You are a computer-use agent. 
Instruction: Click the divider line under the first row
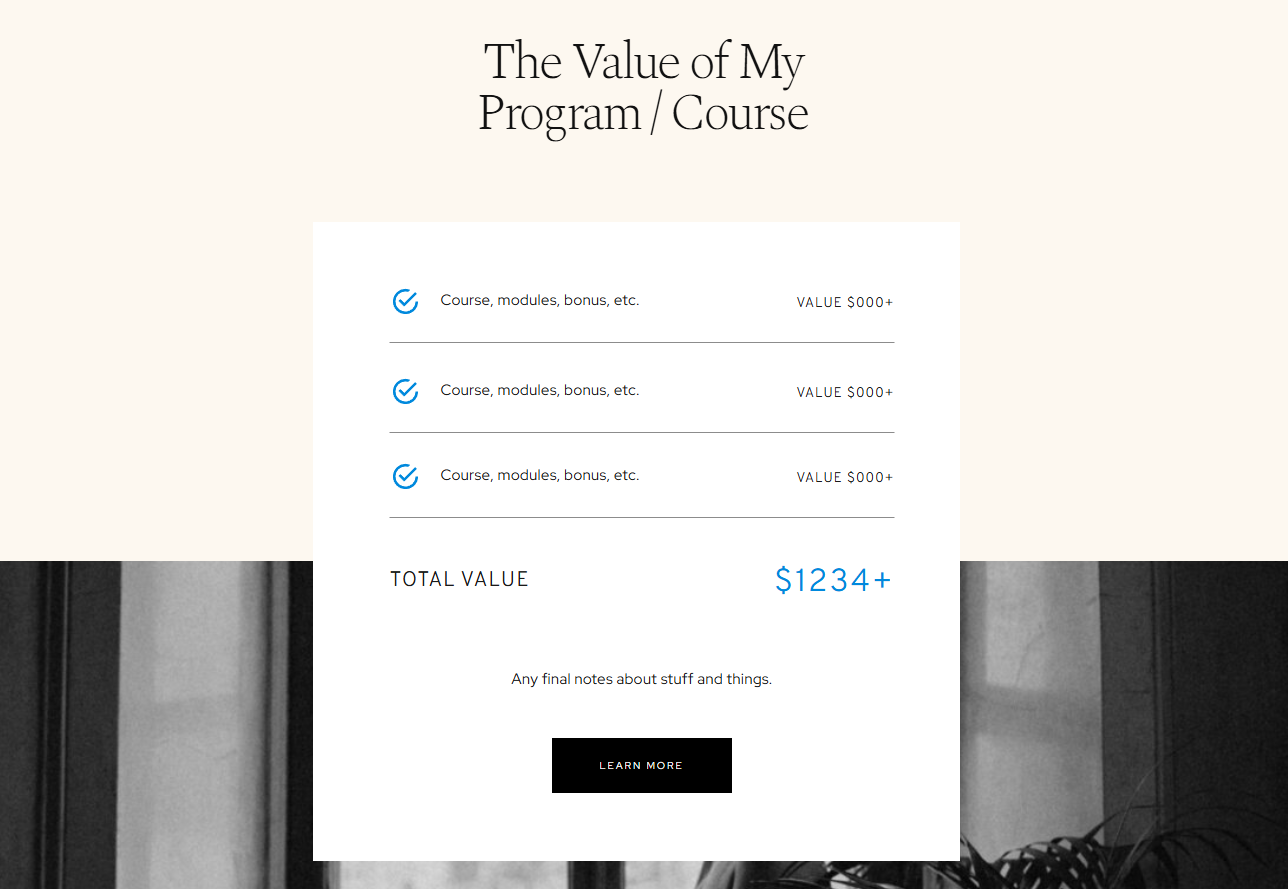point(641,342)
